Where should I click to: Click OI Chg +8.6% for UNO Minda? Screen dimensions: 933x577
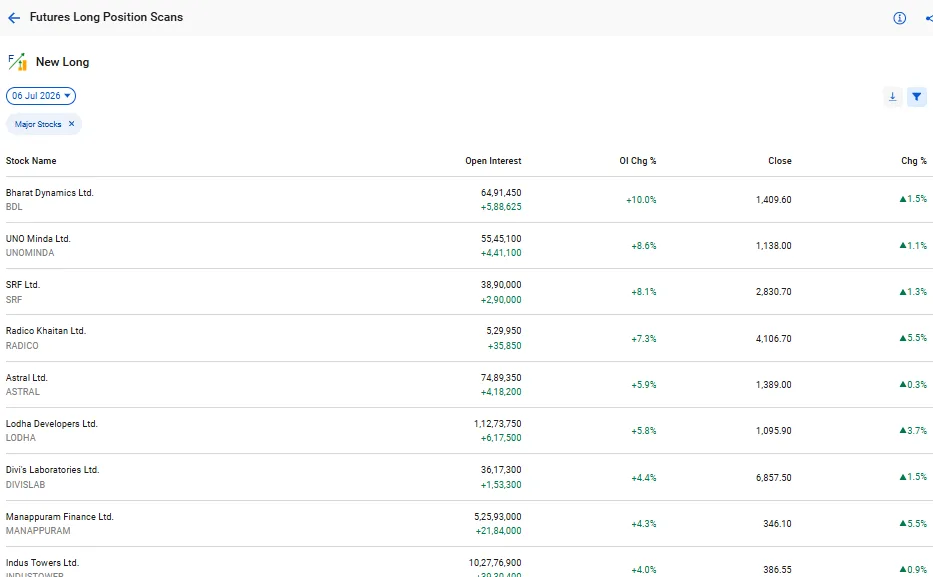click(644, 246)
